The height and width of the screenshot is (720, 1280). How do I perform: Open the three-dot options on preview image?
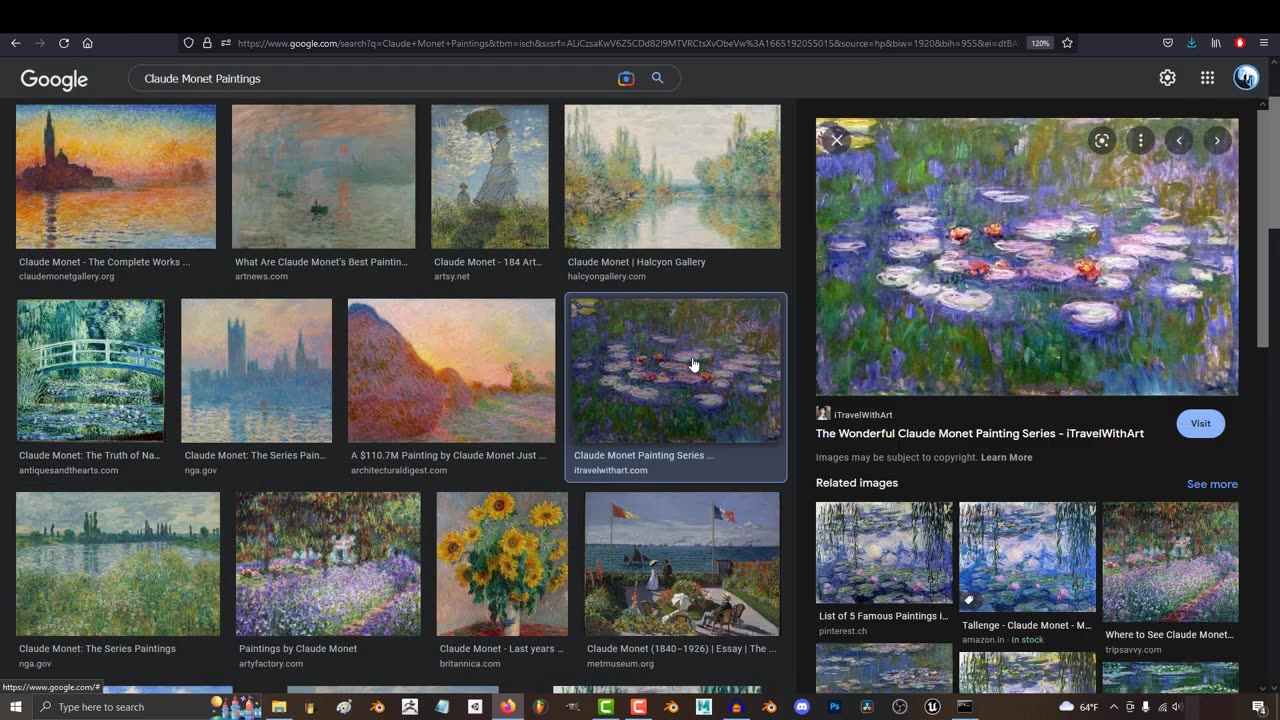[x=1140, y=140]
